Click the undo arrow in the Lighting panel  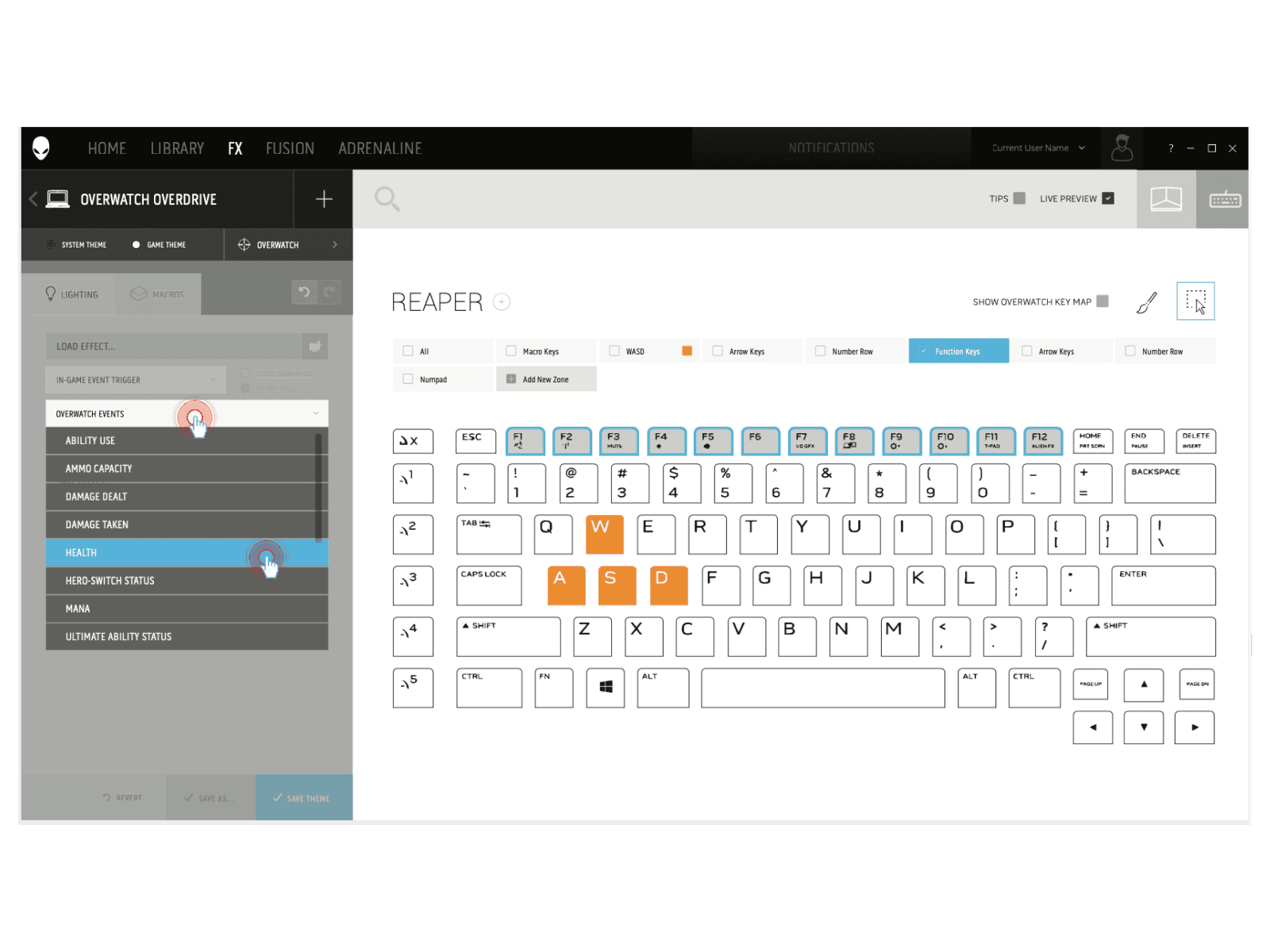(x=304, y=292)
